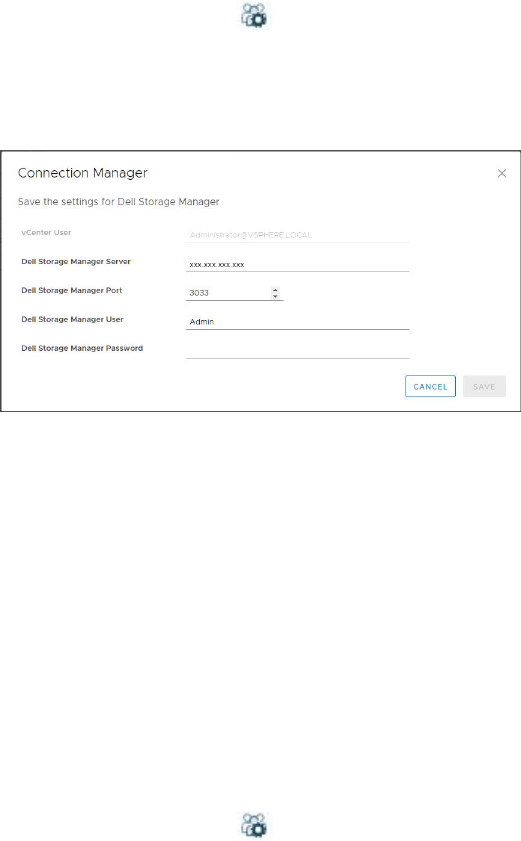Click the Connection Manager dialog title
The image size is (521, 841).
pyautogui.click(x=83, y=173)
